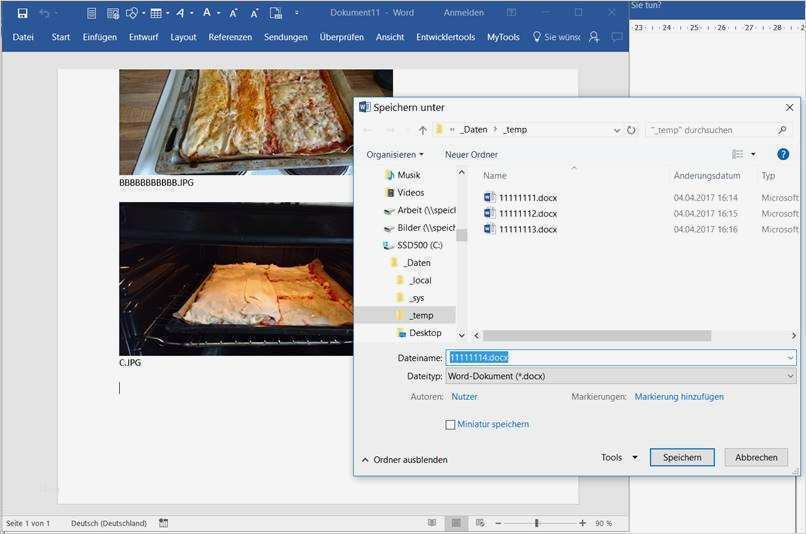Enable the Miniatur speichern checkbox

[x=450, y=425]
